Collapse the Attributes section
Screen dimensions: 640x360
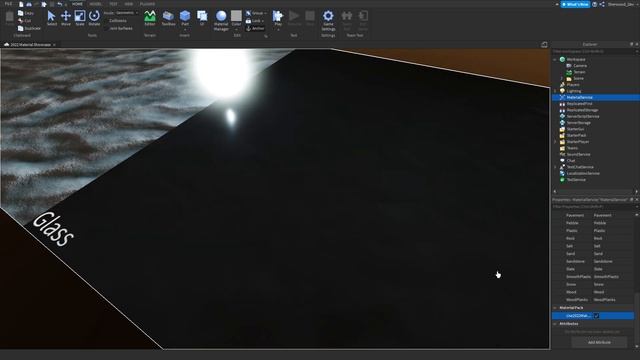pyautogui.click(x=555, y=324)
